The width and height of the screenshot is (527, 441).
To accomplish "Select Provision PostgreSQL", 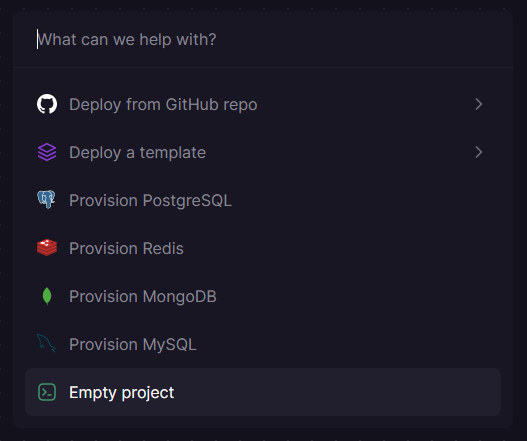I will tap(263, 200).
